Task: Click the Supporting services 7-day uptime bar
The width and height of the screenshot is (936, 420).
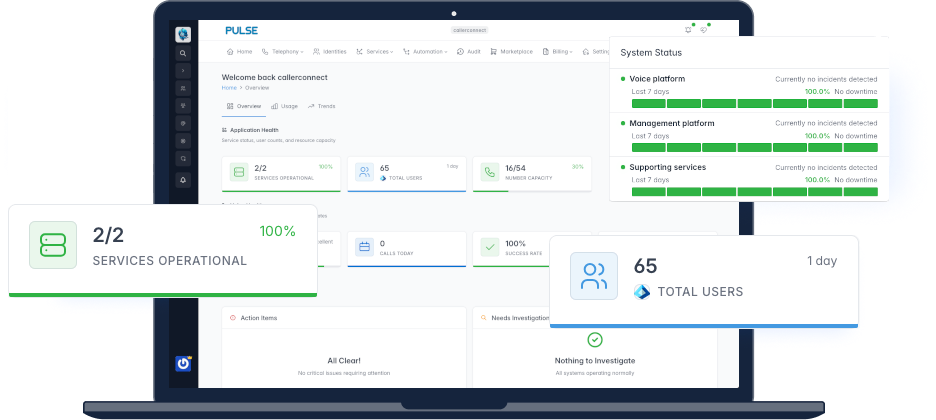Action: click(x=755, y=192)
